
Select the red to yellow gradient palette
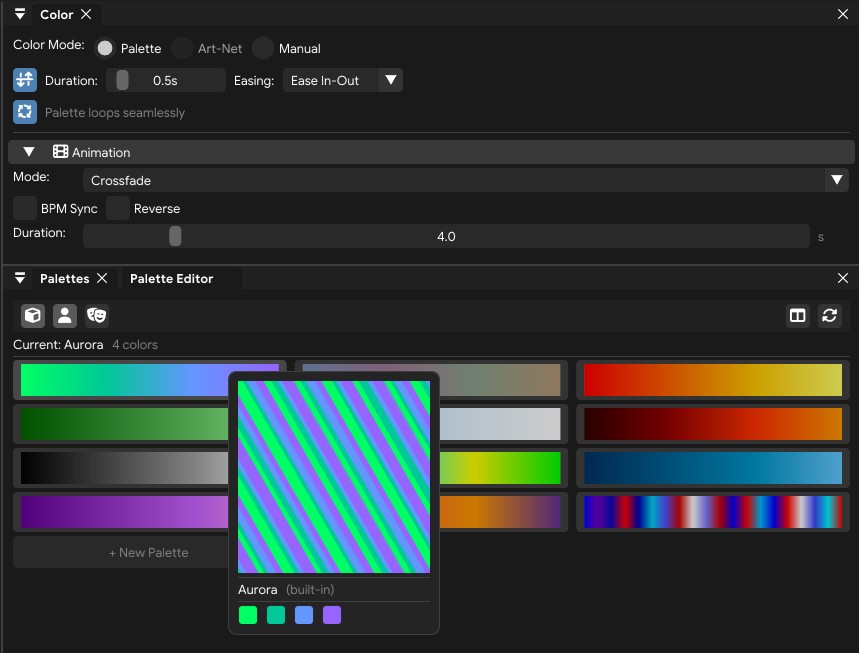click(713, 380)
